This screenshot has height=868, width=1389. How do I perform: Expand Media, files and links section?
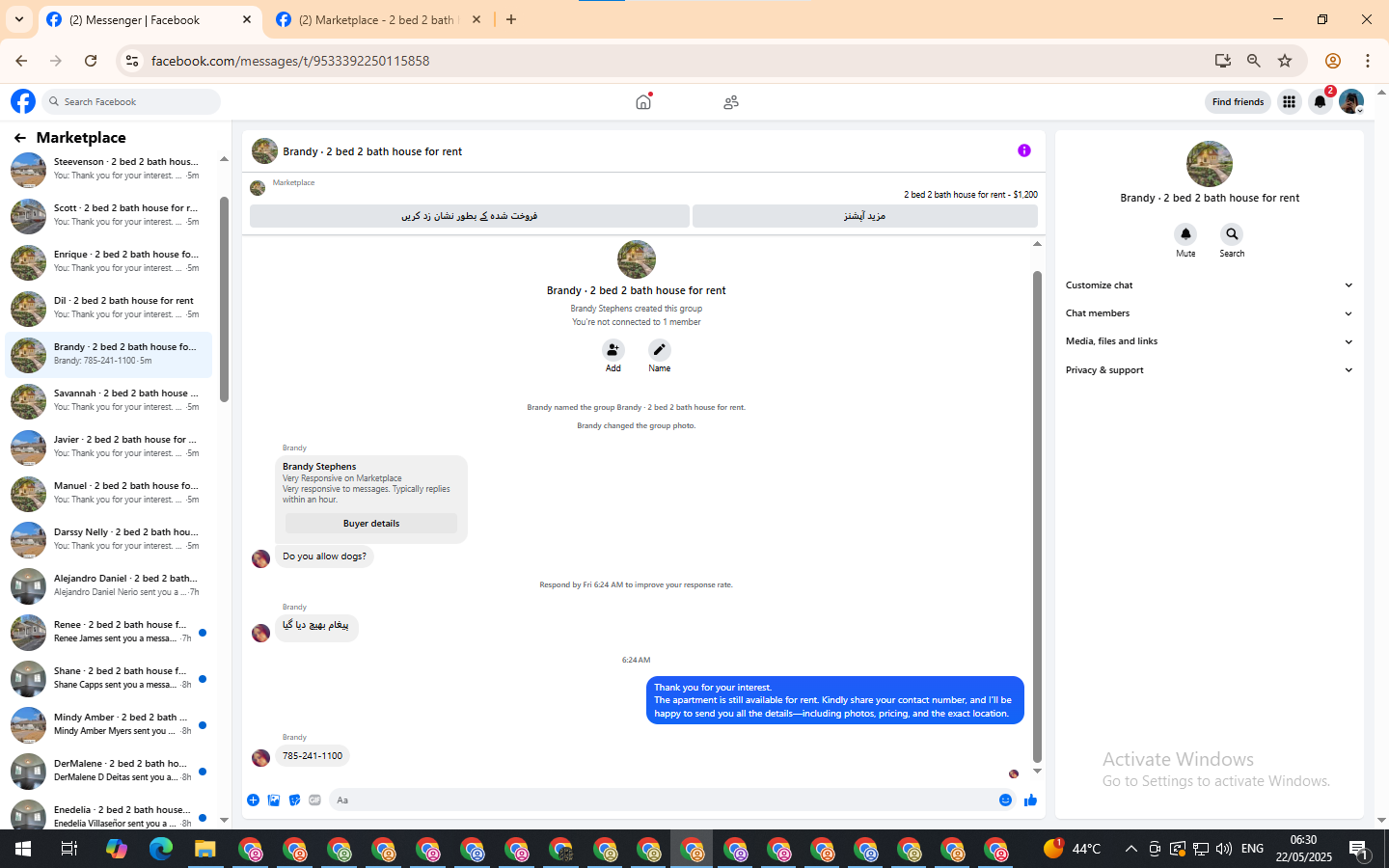pos(1209,341)
